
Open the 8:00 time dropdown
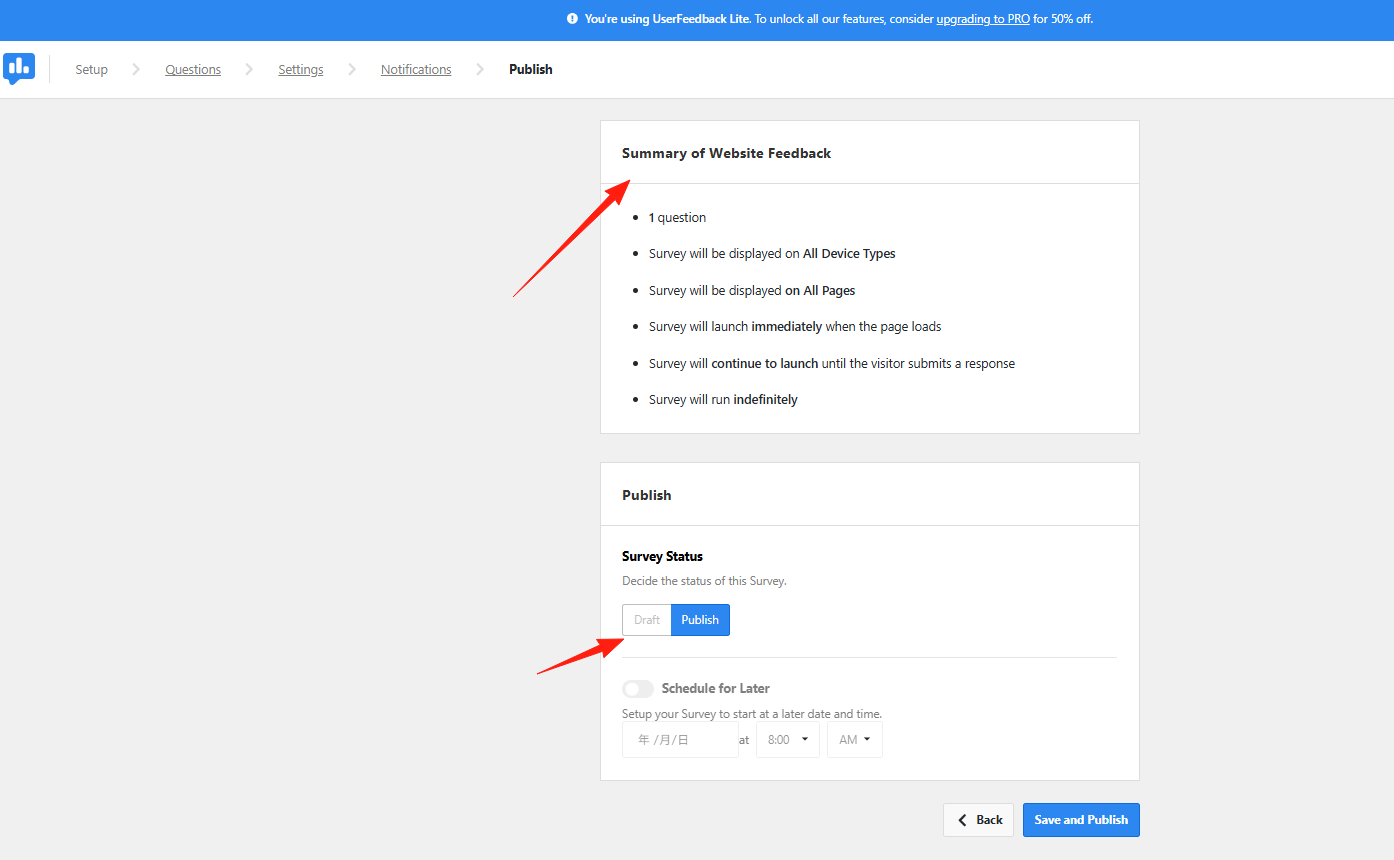tap(787, 739)
